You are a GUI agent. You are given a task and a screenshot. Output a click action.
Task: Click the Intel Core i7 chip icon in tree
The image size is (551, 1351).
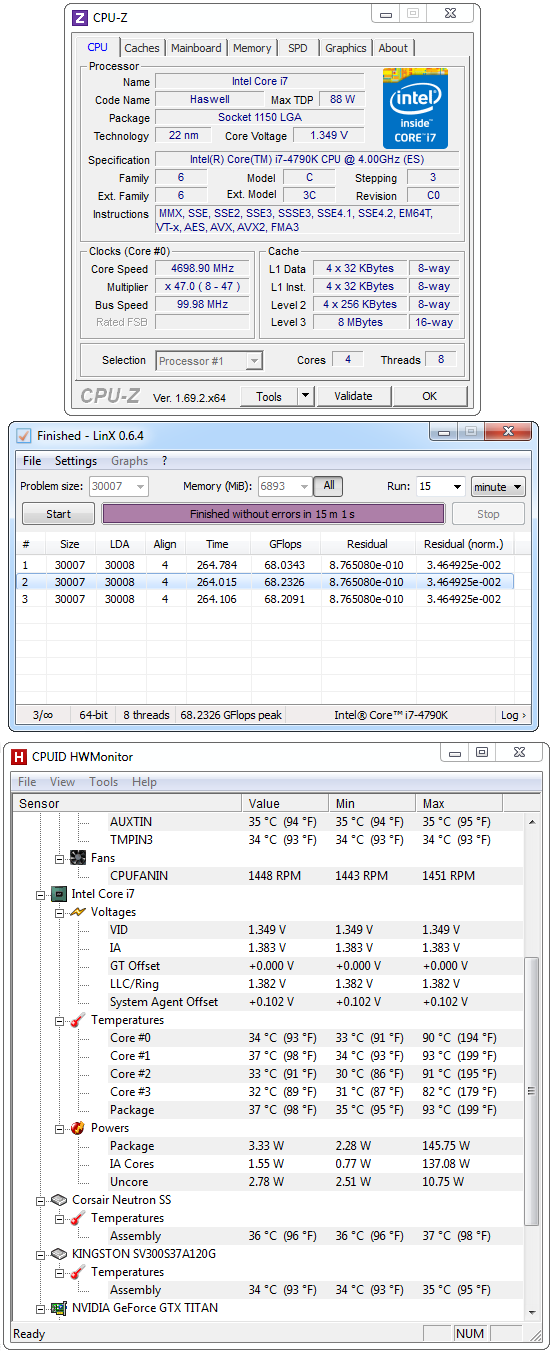[x=59, y=894]
